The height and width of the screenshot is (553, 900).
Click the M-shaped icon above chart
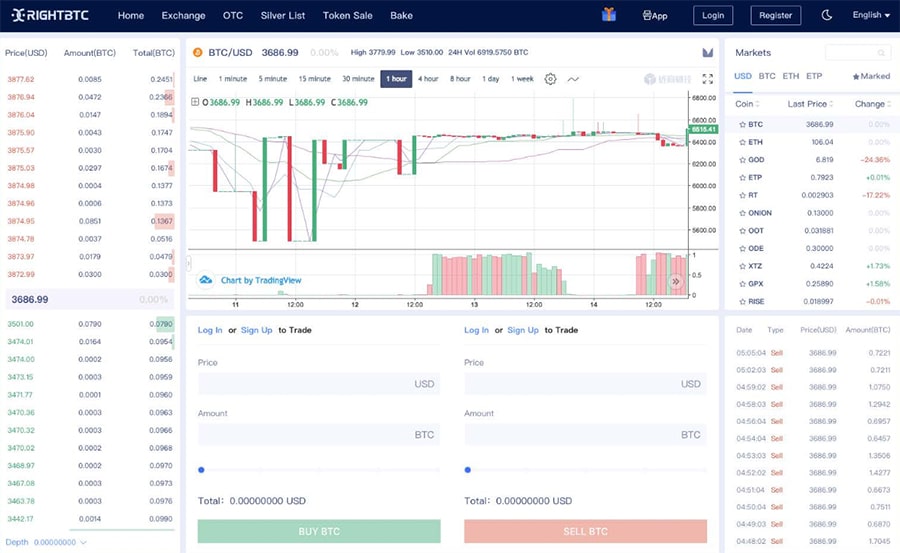(707, 52)
